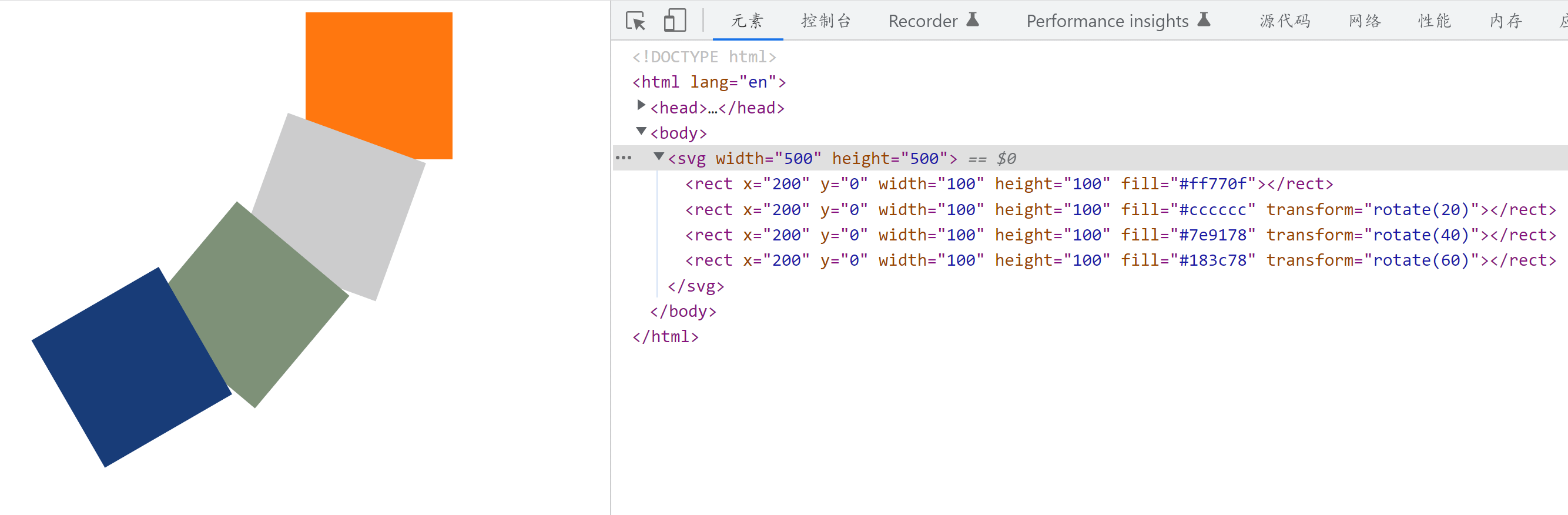The height and width of the screenshot is (515, 1568).
Task: Expand the collapsed head element
Action: pyautogui.click(x=641, y=106)
